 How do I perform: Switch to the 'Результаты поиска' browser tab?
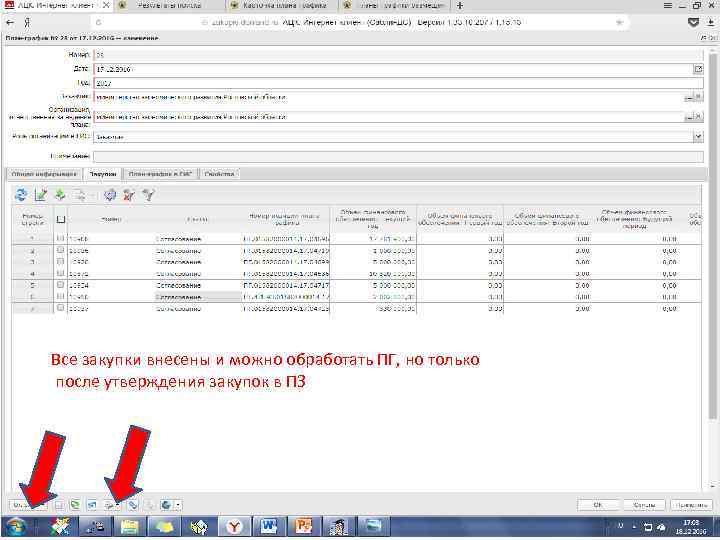coord(170,6)
